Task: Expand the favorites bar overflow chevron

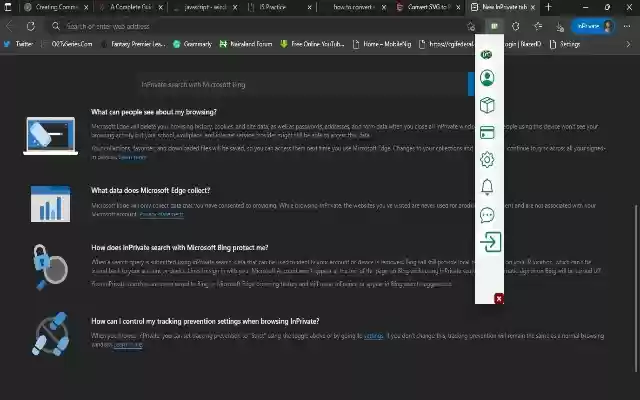Action: 629,44
